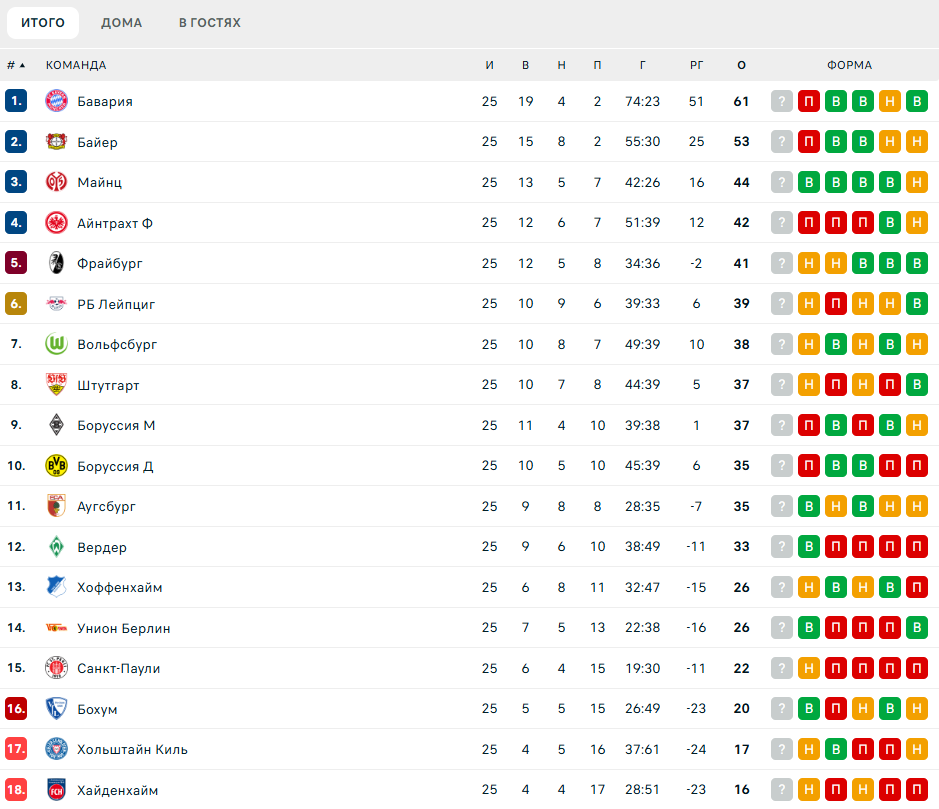Click the Borussia D (Боруссия Д) club logo
939x809 pixels.
[56, 466]
